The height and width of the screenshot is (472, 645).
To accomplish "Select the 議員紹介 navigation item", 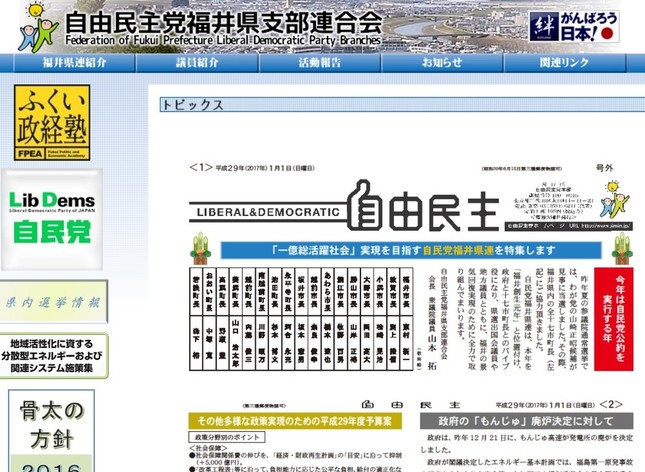I will pos(197,62).
